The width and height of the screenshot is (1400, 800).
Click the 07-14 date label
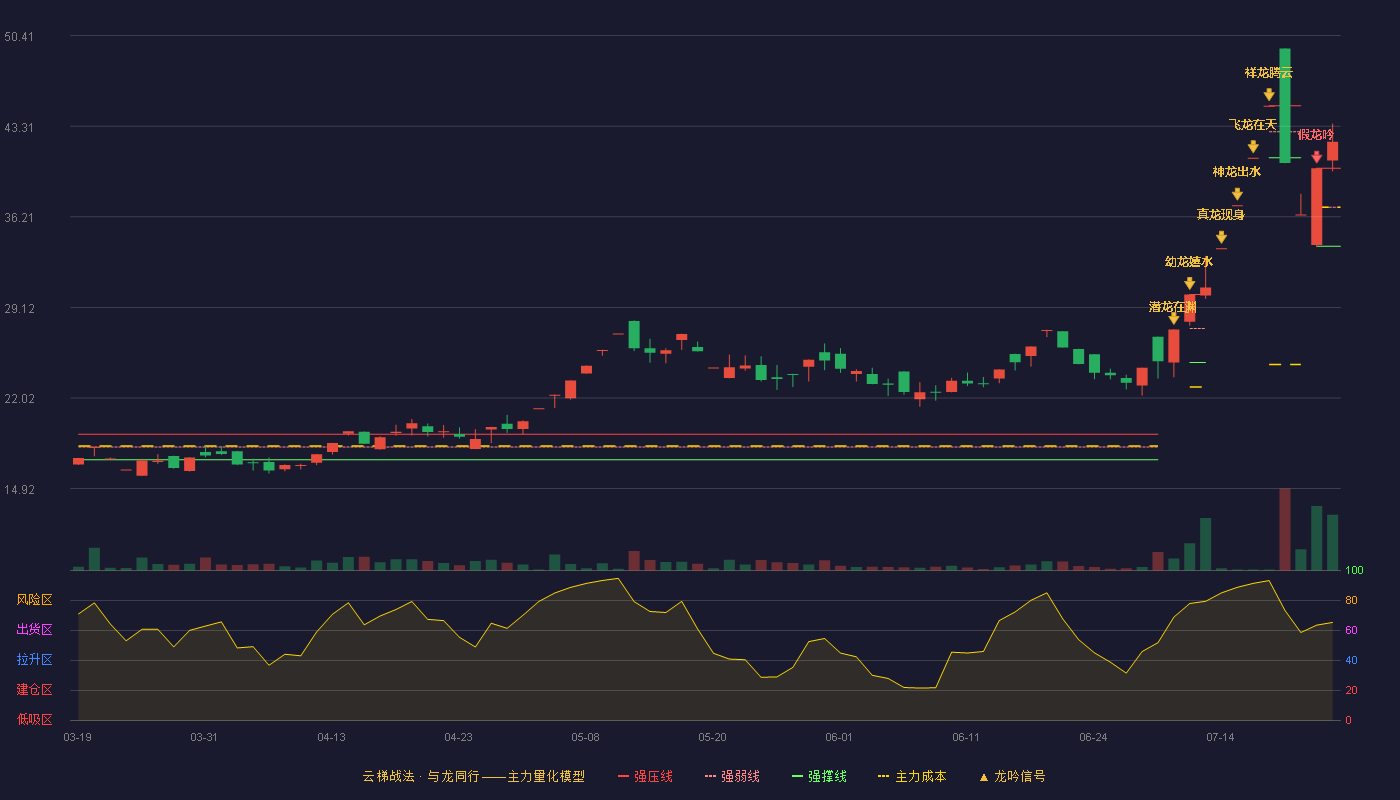(1220, 737)
